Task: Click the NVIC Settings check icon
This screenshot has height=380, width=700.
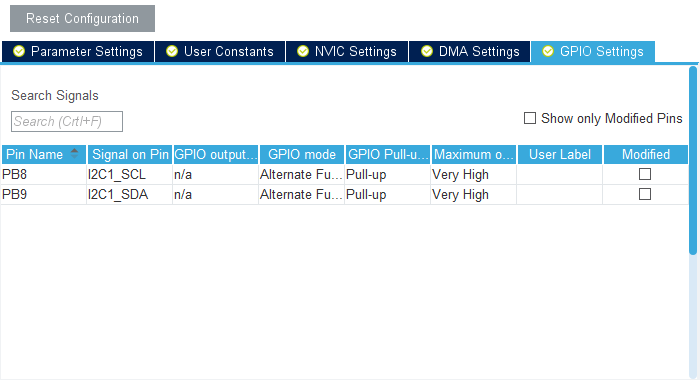Action: click(303, 51)
